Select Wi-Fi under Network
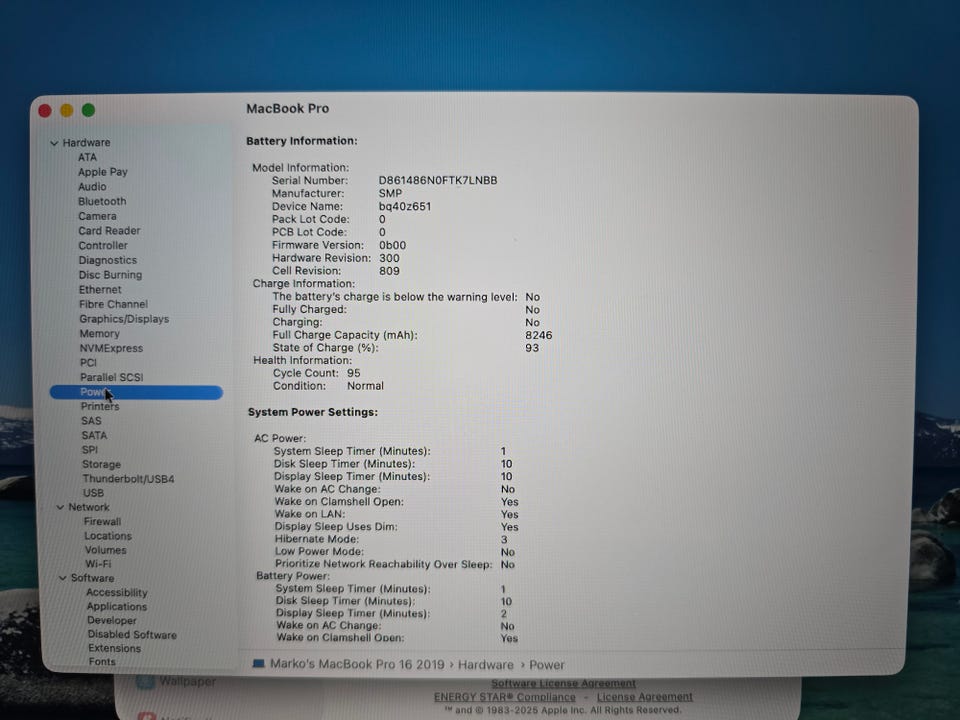 tap(98, 564)
